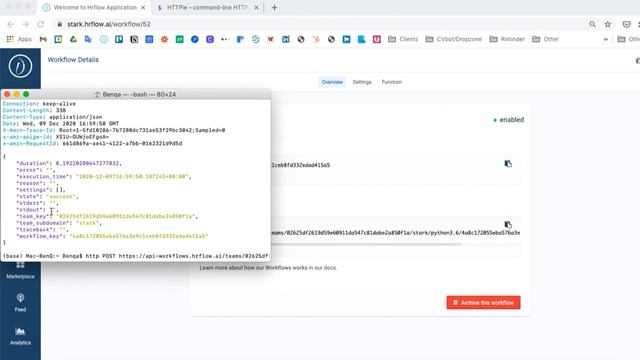
Task: Close the Welcome to Hrflow Application tab
Action: coord(143,8)
